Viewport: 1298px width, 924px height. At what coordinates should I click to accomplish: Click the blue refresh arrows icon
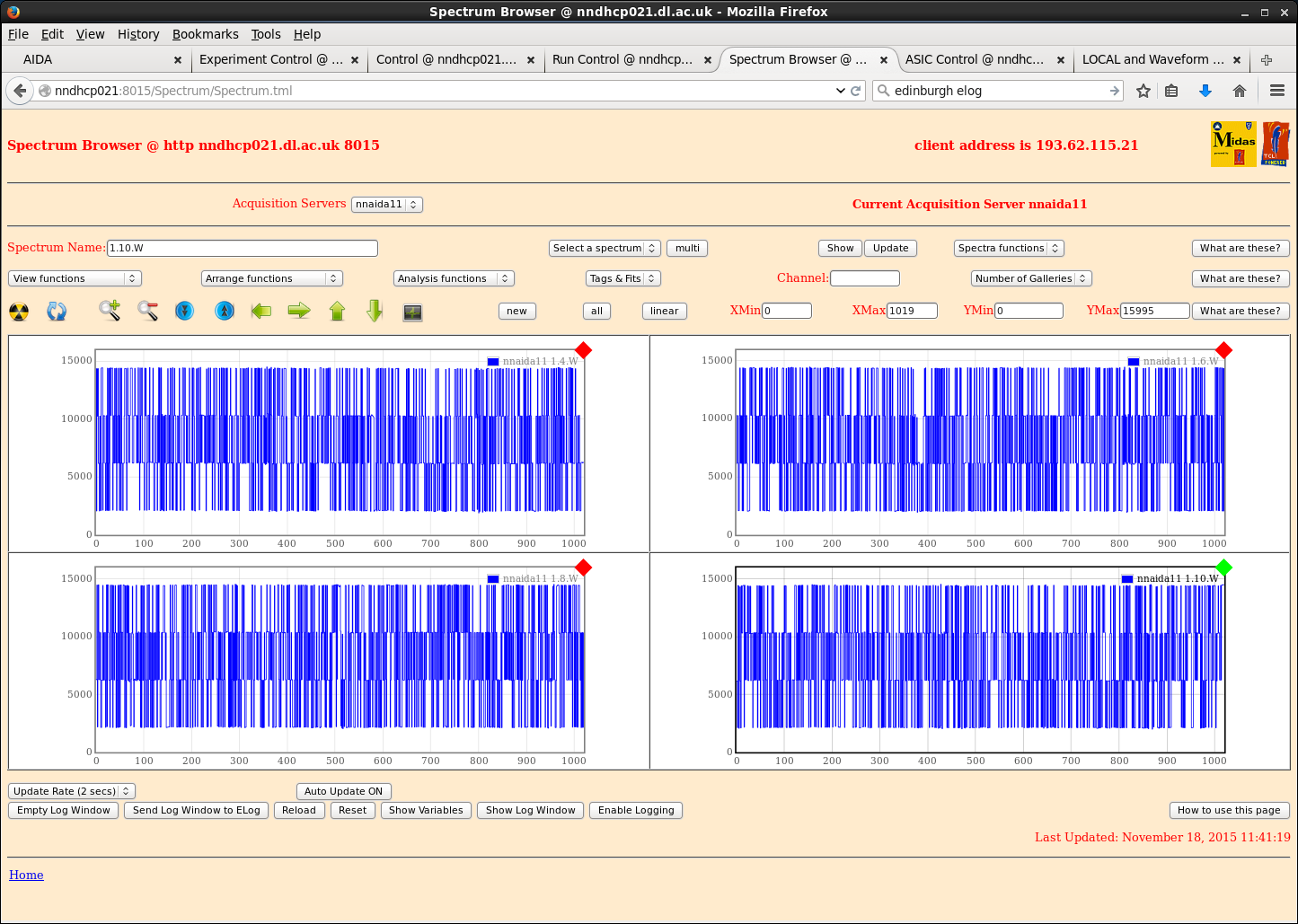click(57, 312)
